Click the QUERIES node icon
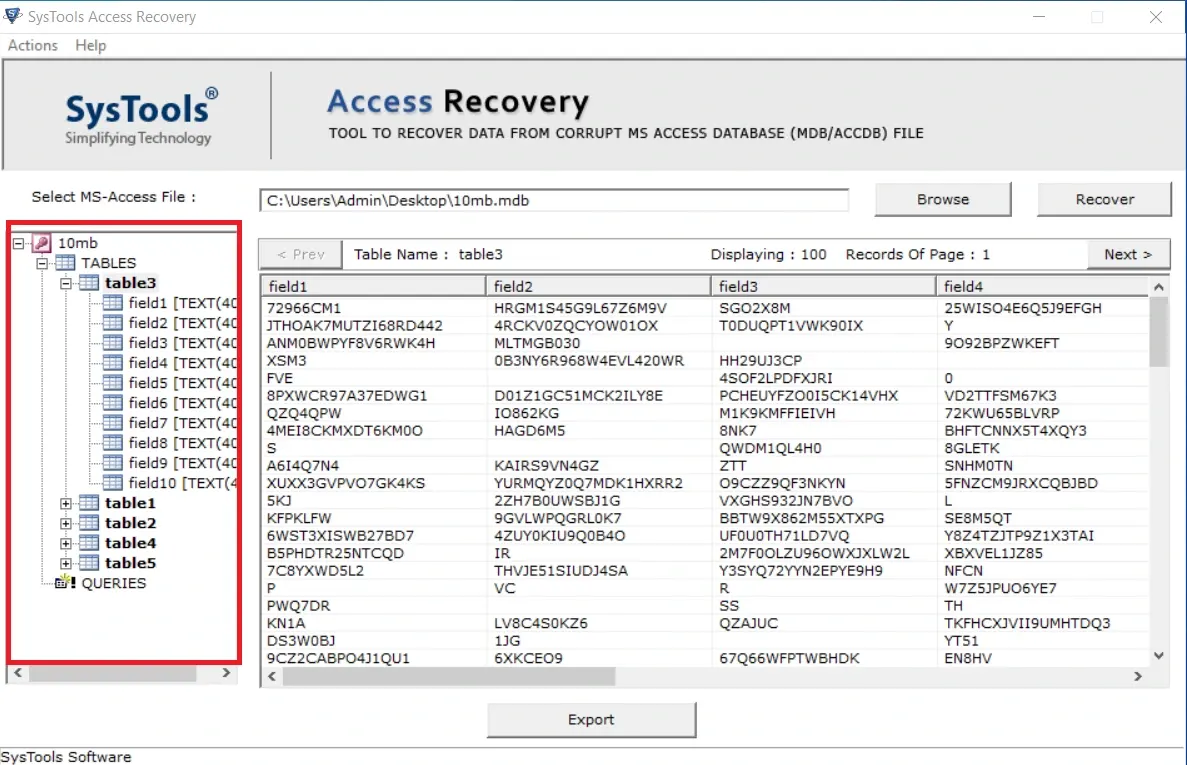The image size is (1187, 765). tap(65, 583)
